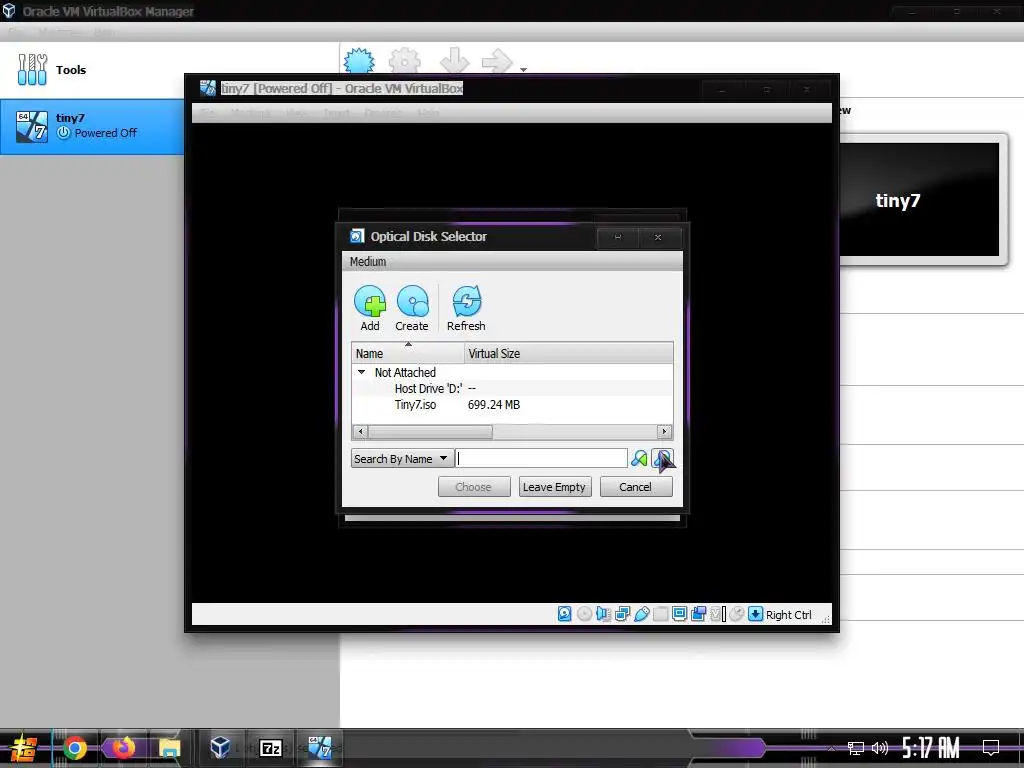1024x768 pixels.
Task: Click the shared folders status bar icon
Action: coord(660,614)
